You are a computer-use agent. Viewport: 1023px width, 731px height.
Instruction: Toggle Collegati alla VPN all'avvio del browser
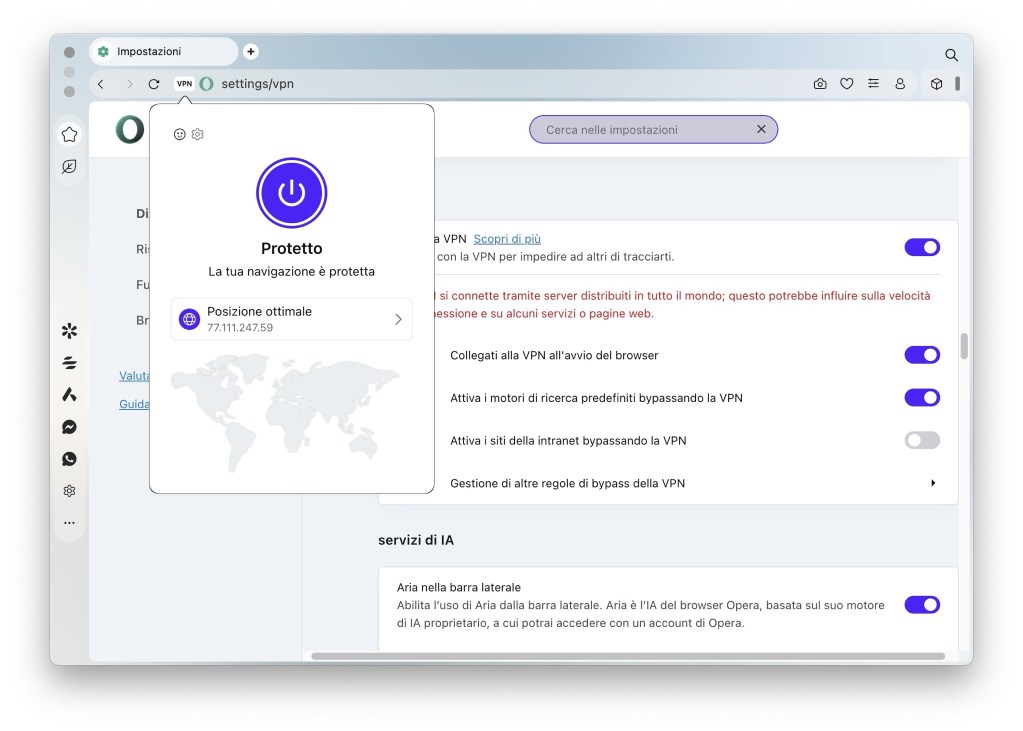pos(922,355)
